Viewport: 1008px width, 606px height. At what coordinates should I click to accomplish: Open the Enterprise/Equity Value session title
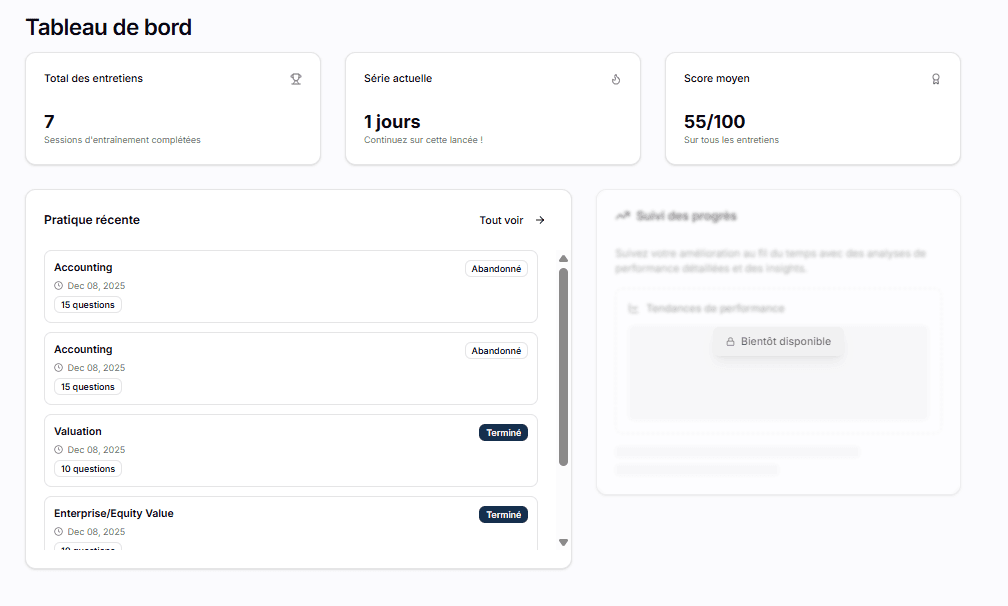coord(114,514)
